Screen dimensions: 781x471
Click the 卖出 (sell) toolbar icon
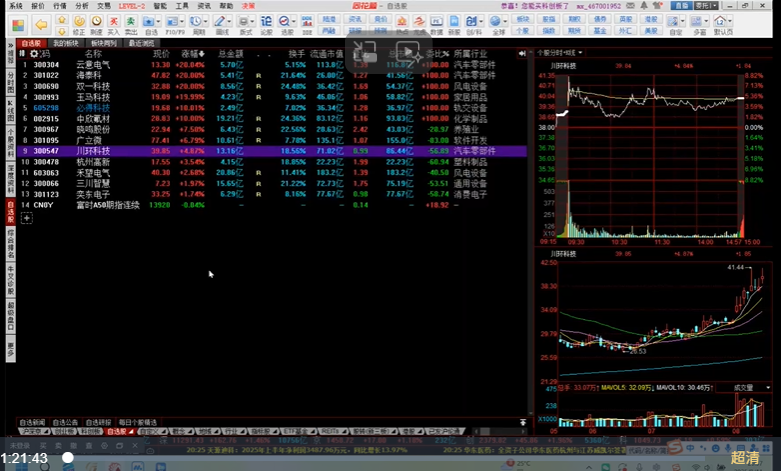click(x=131, y=22)
